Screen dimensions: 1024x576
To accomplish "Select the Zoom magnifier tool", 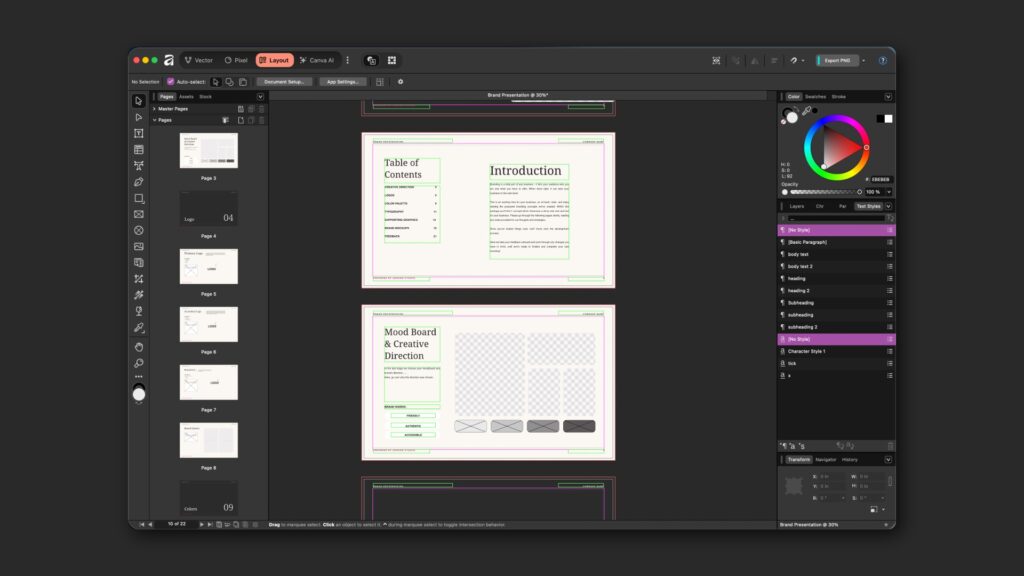I will point(138,363).
